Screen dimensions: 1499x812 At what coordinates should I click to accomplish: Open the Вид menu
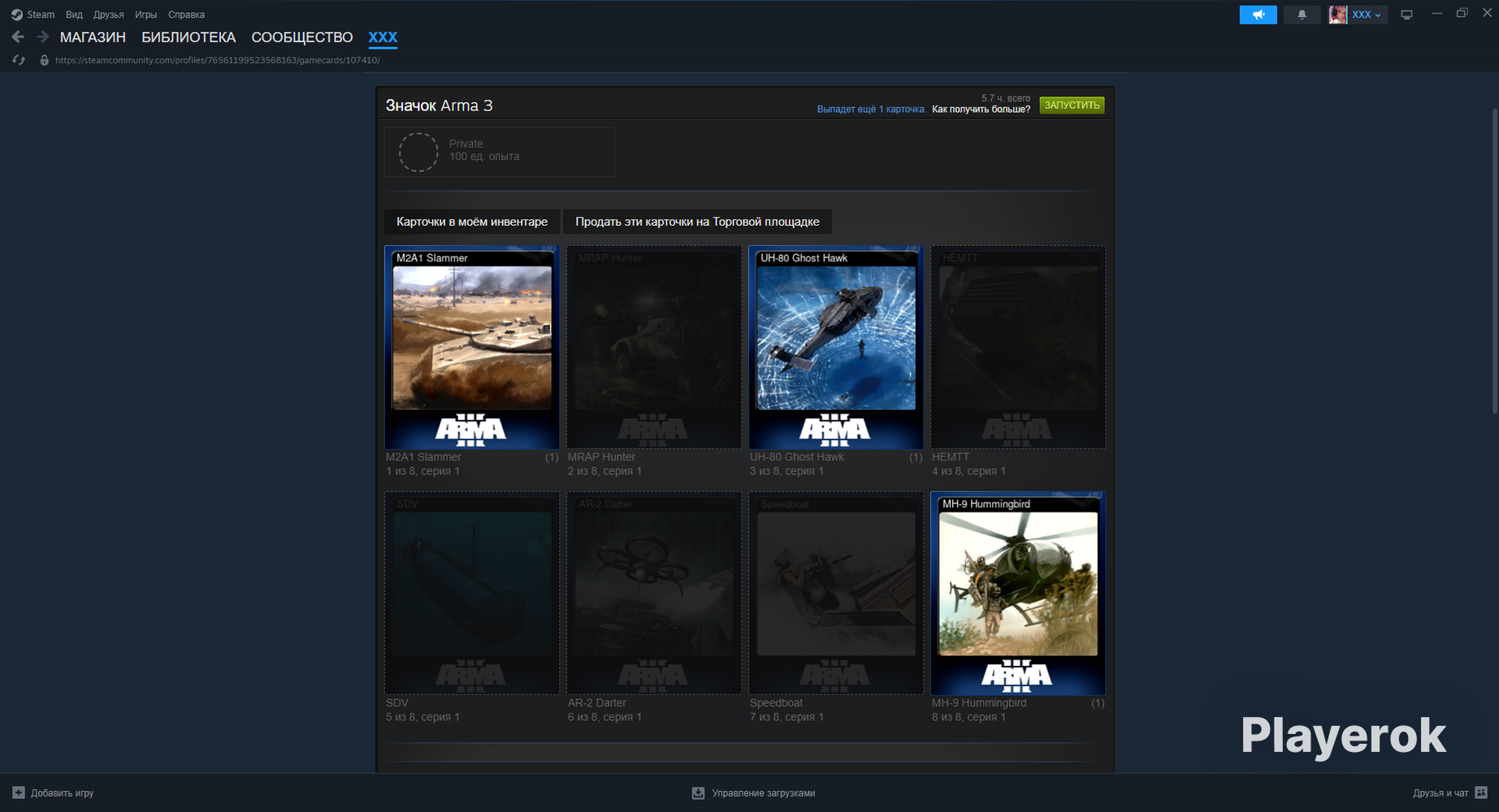(x=74, y=15)
